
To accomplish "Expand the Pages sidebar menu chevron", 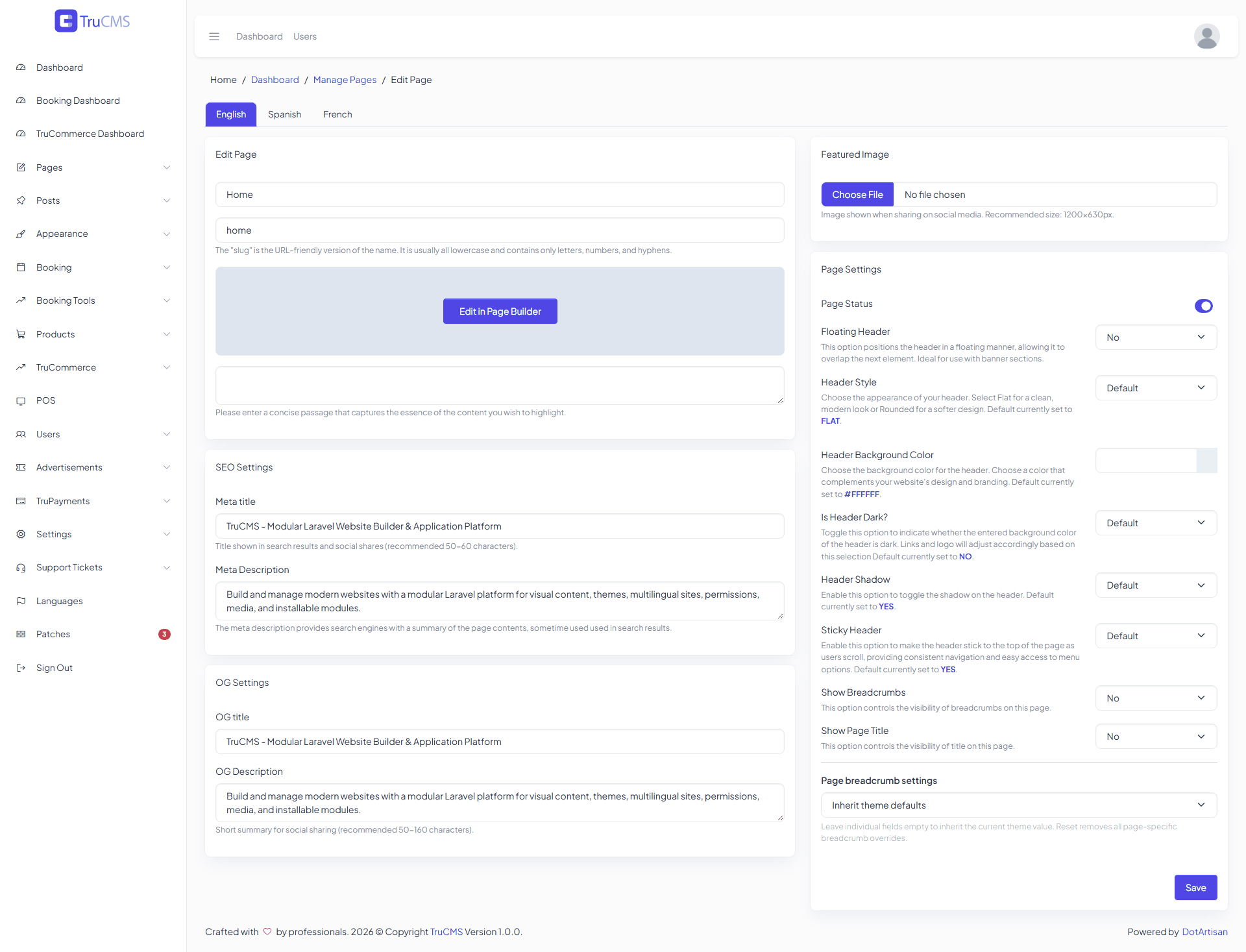I will pyautogui.click(x=167, y=167).
